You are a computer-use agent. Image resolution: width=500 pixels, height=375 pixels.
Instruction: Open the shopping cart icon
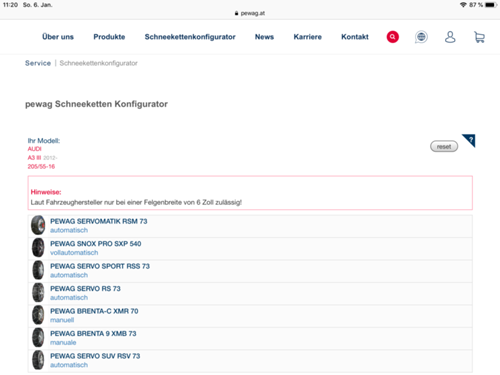(x=479, y=37)
